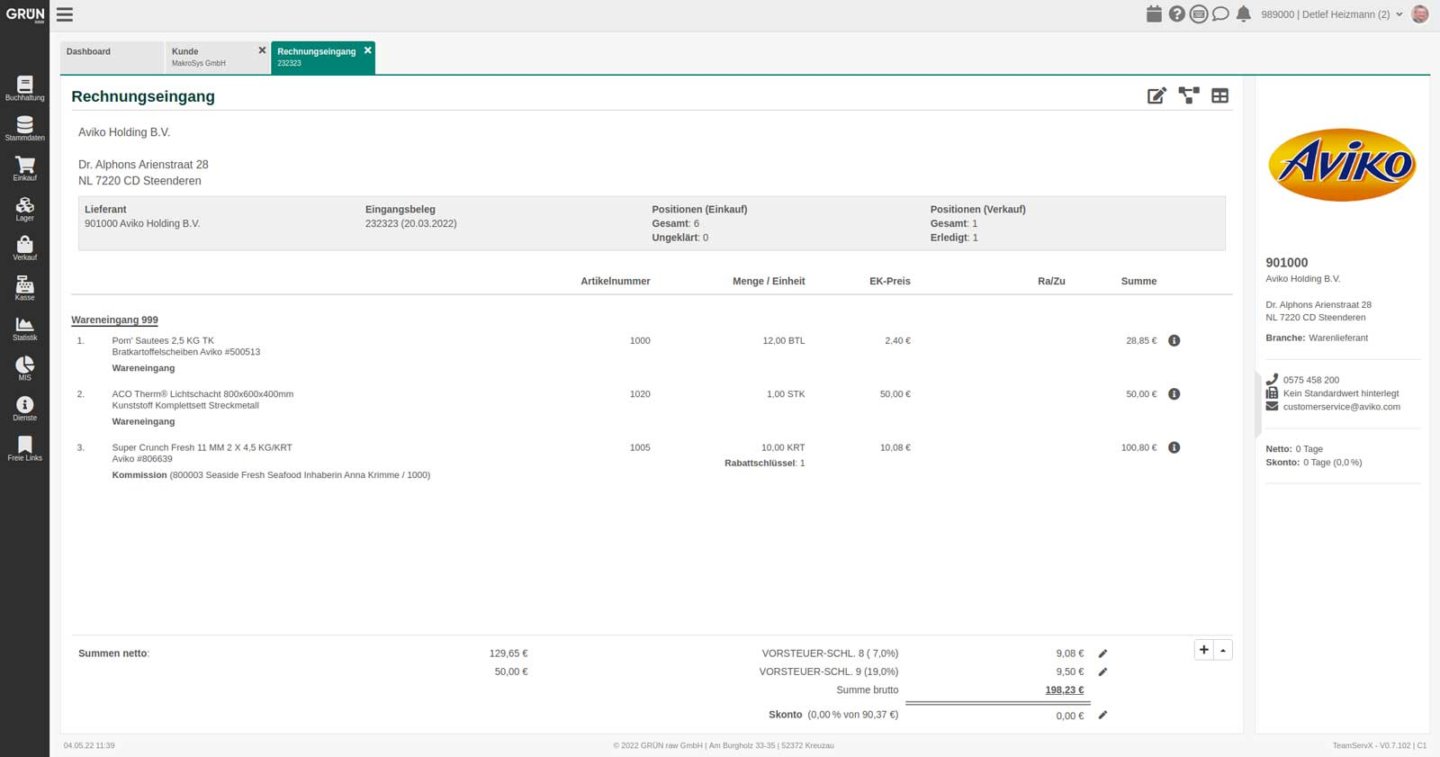Navigate to Lager in the sidebar
The image size is (1440, 757).
(x=25, y=209)
